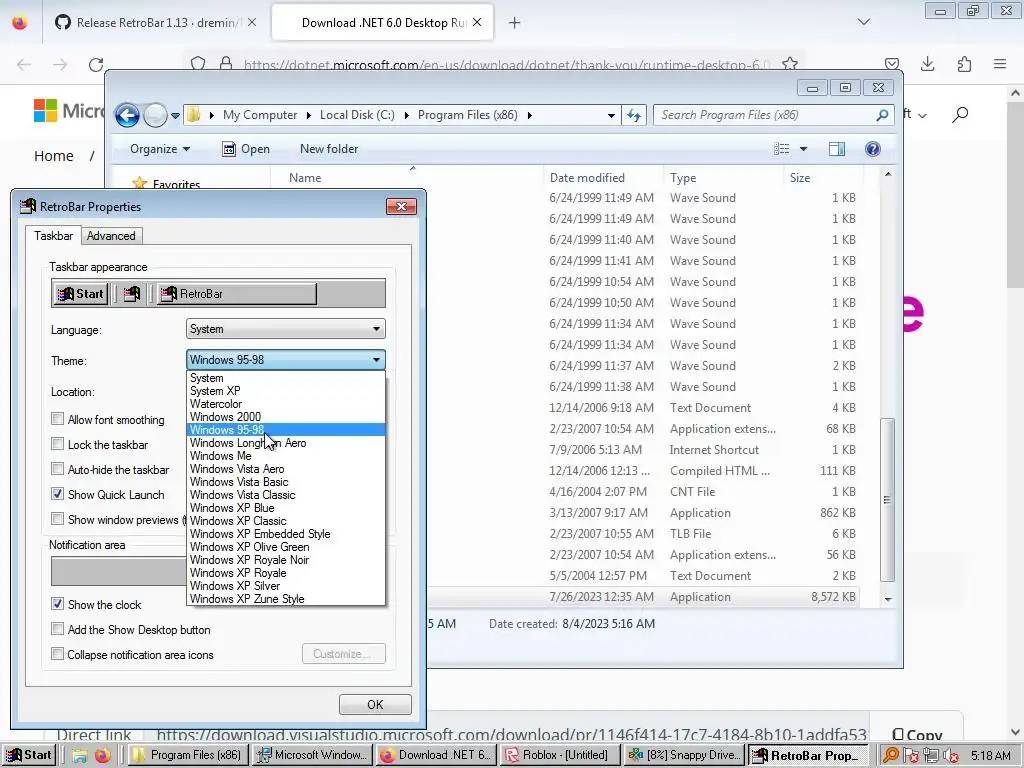
Task: Uncheck Show Quick Launch checkbox
Action: coord(57,494)
